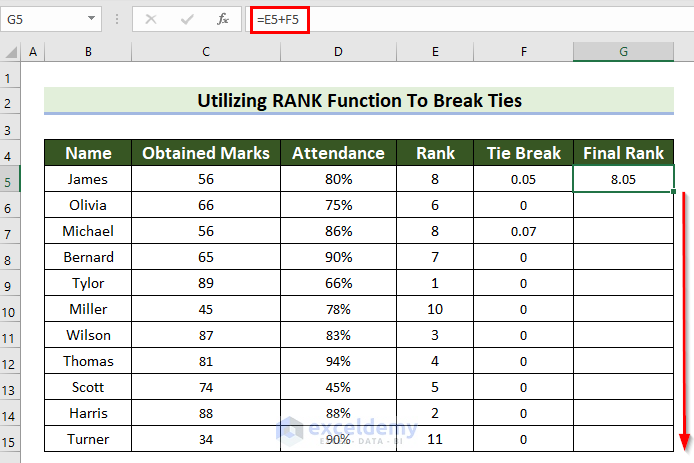The image size is (694, 463).
Task: Click the 'Rank' header cell
Action: coord(435,153)
